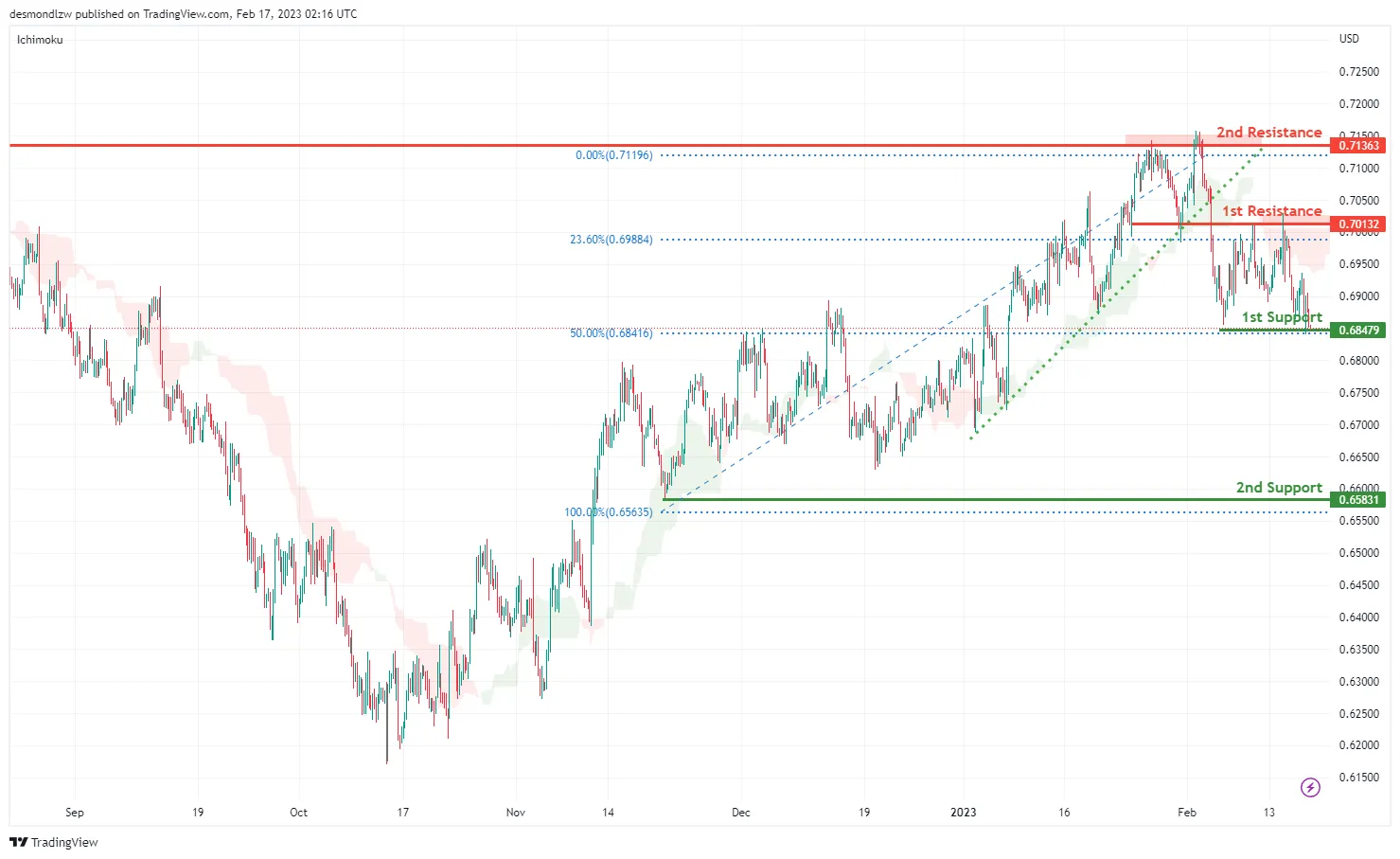Click the 0.61500 price axis value
The height and width of the screenshot is (859, 1400).
(1359, 778)
